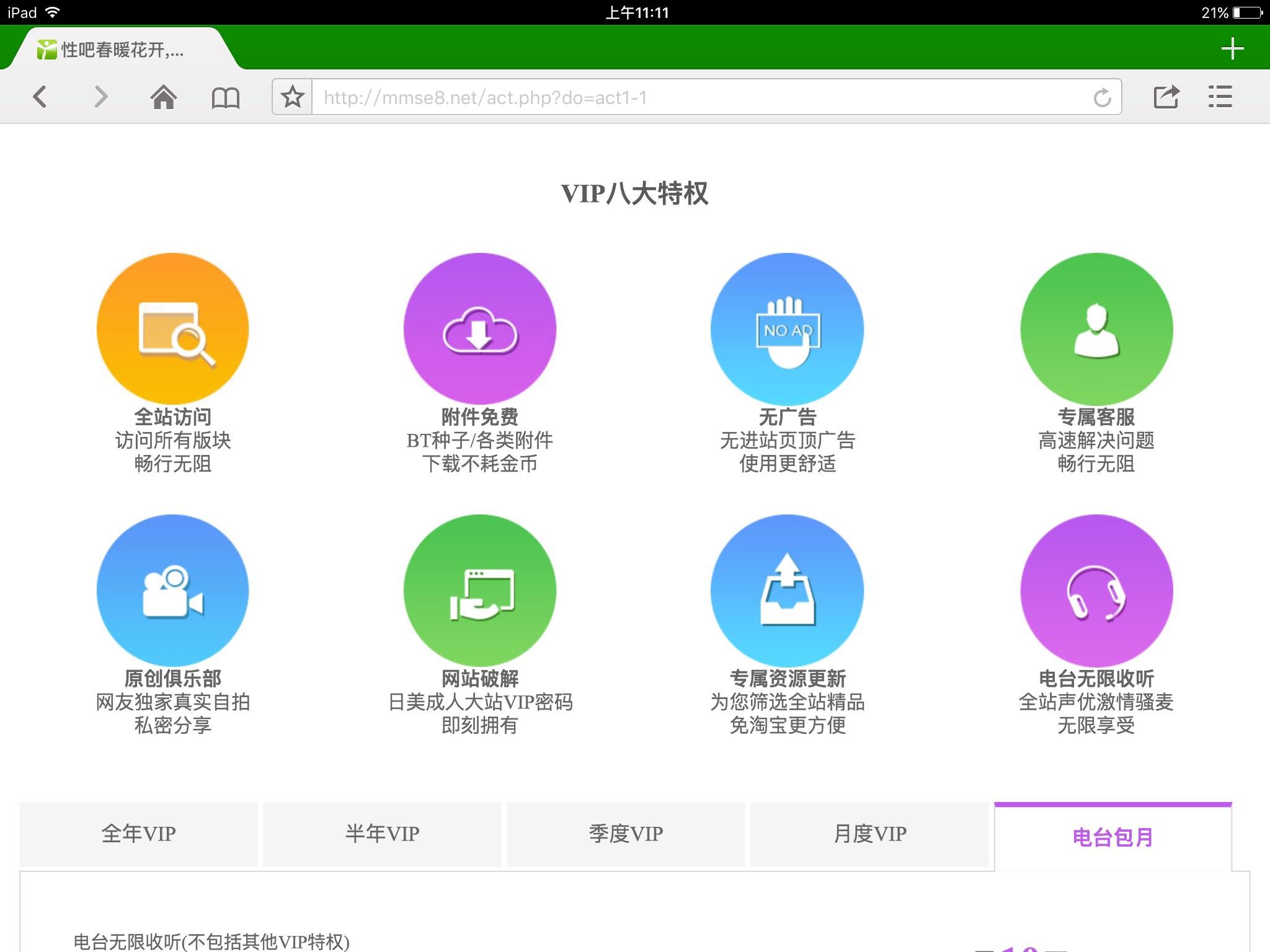Select the 全年VIP tab
Screen dimensions: 1270x952
point(138,834)
